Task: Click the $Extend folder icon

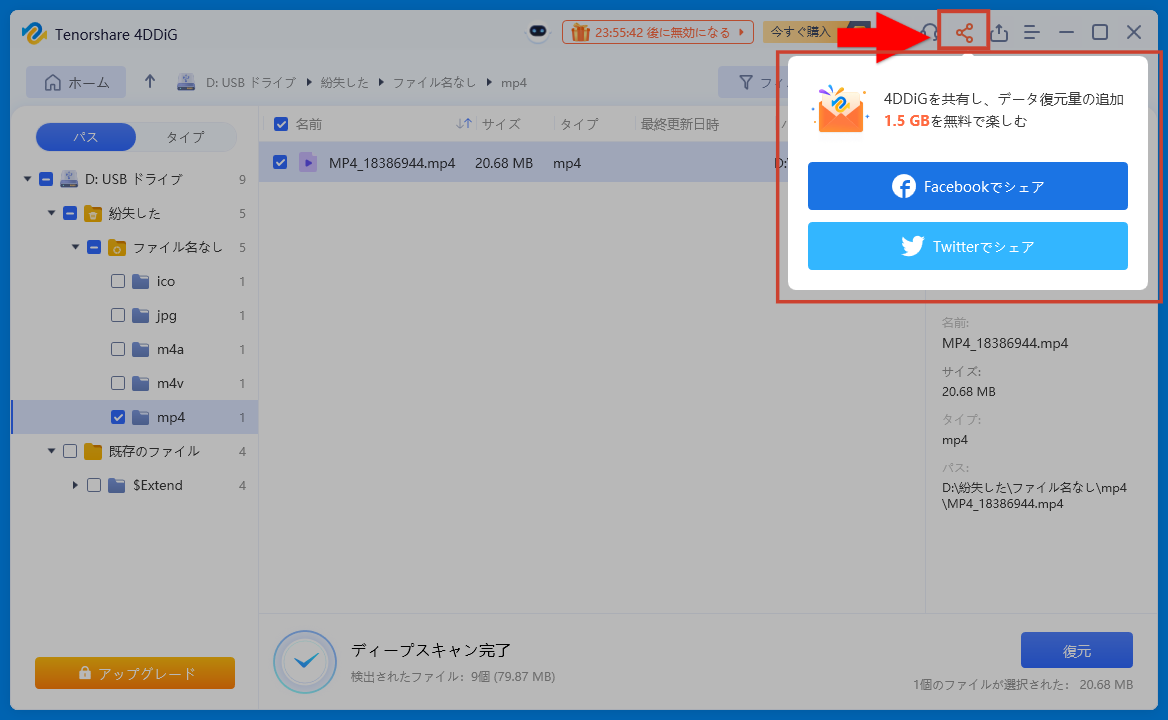Action: (117, 485)
